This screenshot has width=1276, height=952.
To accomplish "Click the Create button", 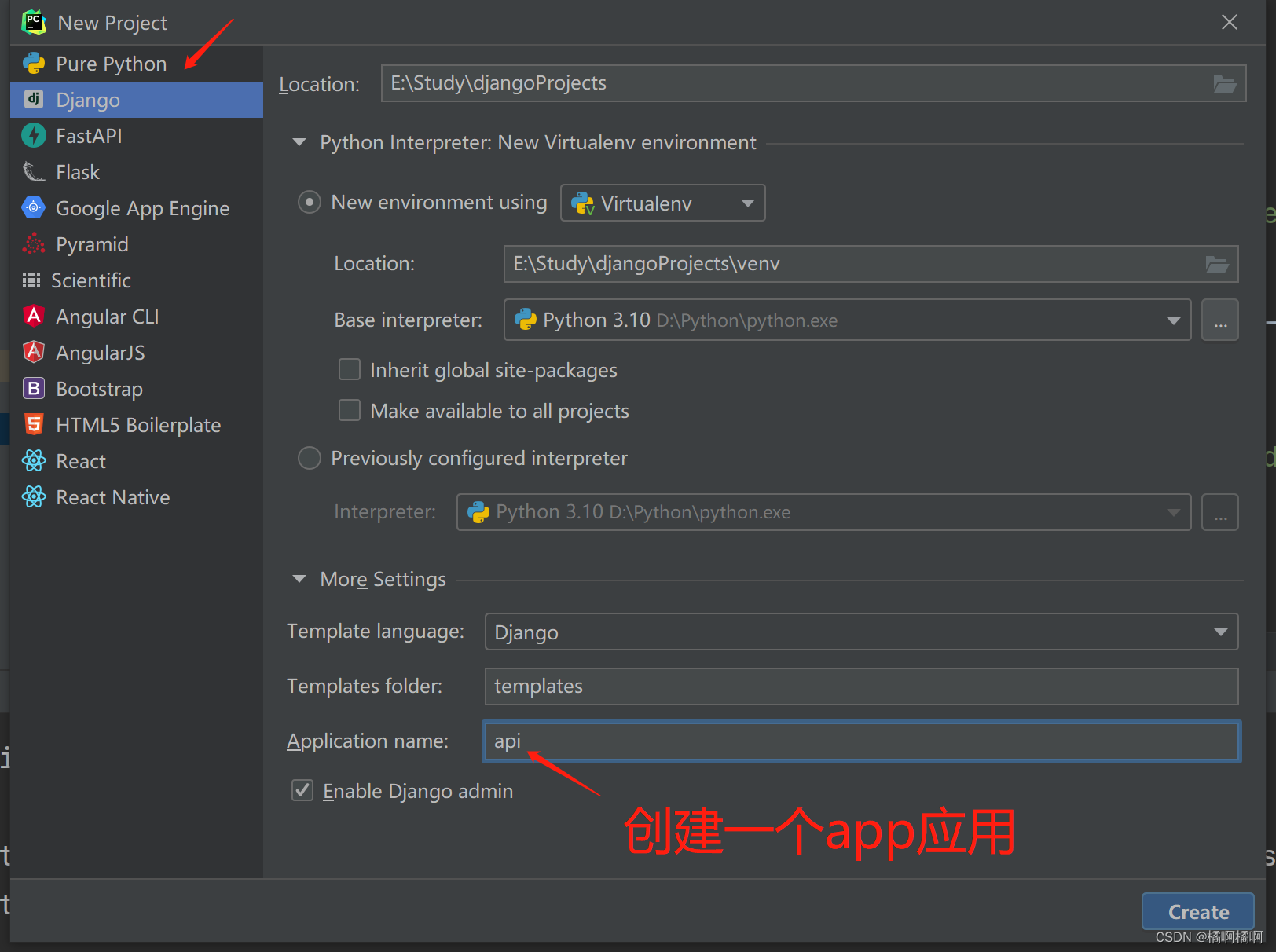I will (1197, 912).
